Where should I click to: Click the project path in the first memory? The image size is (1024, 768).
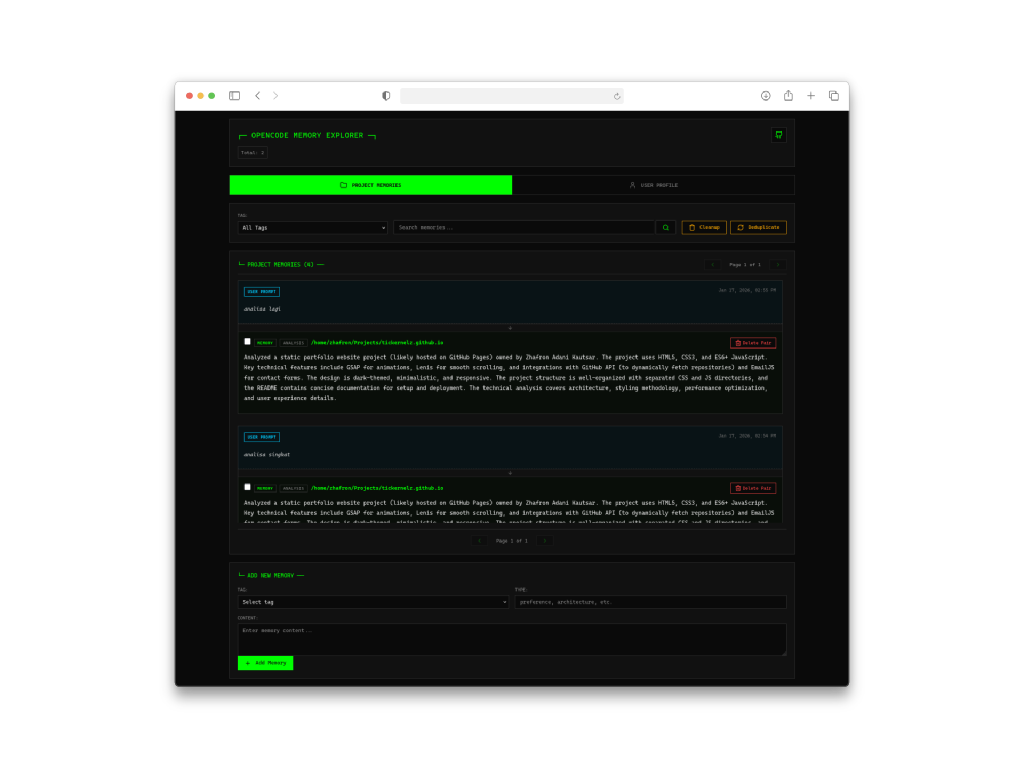click(377, 342)
